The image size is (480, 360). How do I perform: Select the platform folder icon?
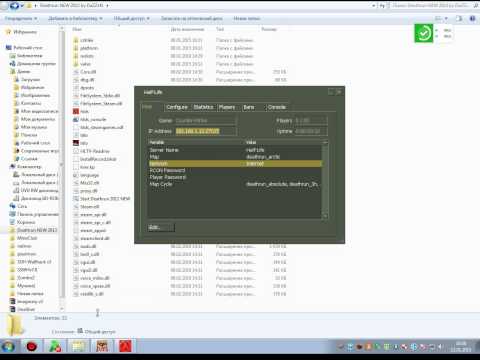[76, 48]
